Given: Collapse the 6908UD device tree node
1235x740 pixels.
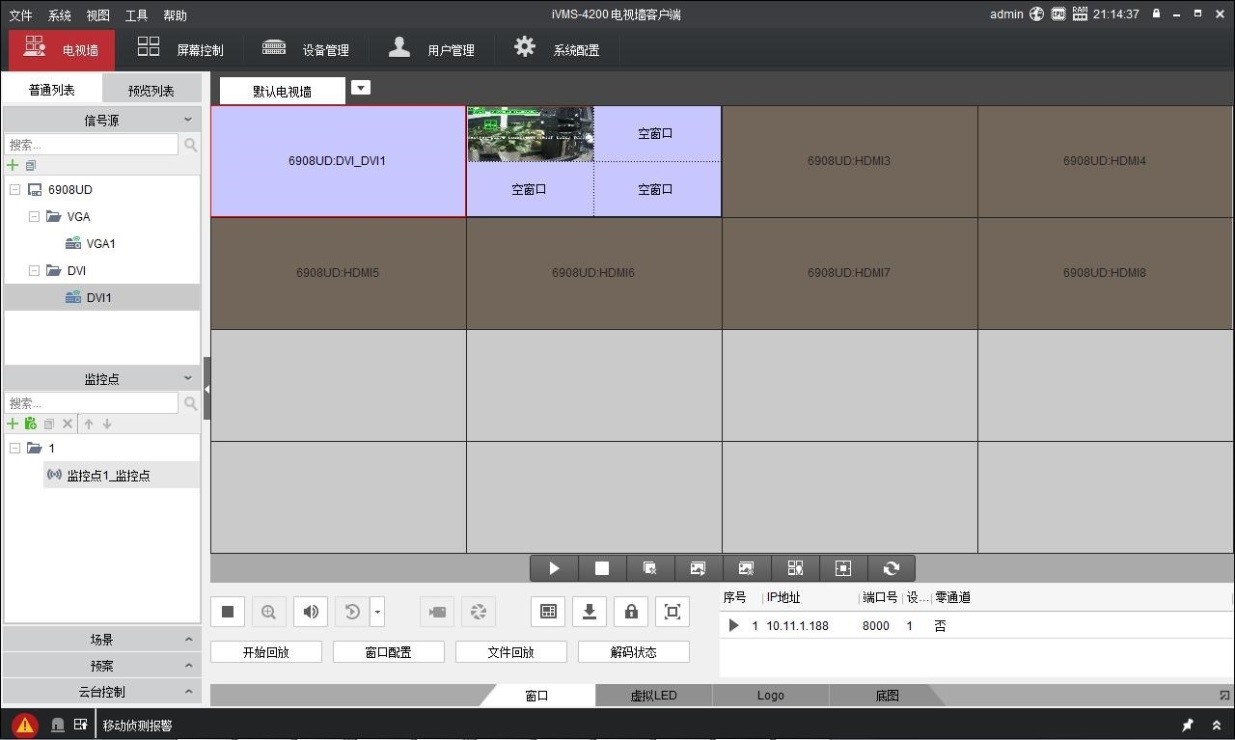Looking at the screenshot, I should [14, 190].
